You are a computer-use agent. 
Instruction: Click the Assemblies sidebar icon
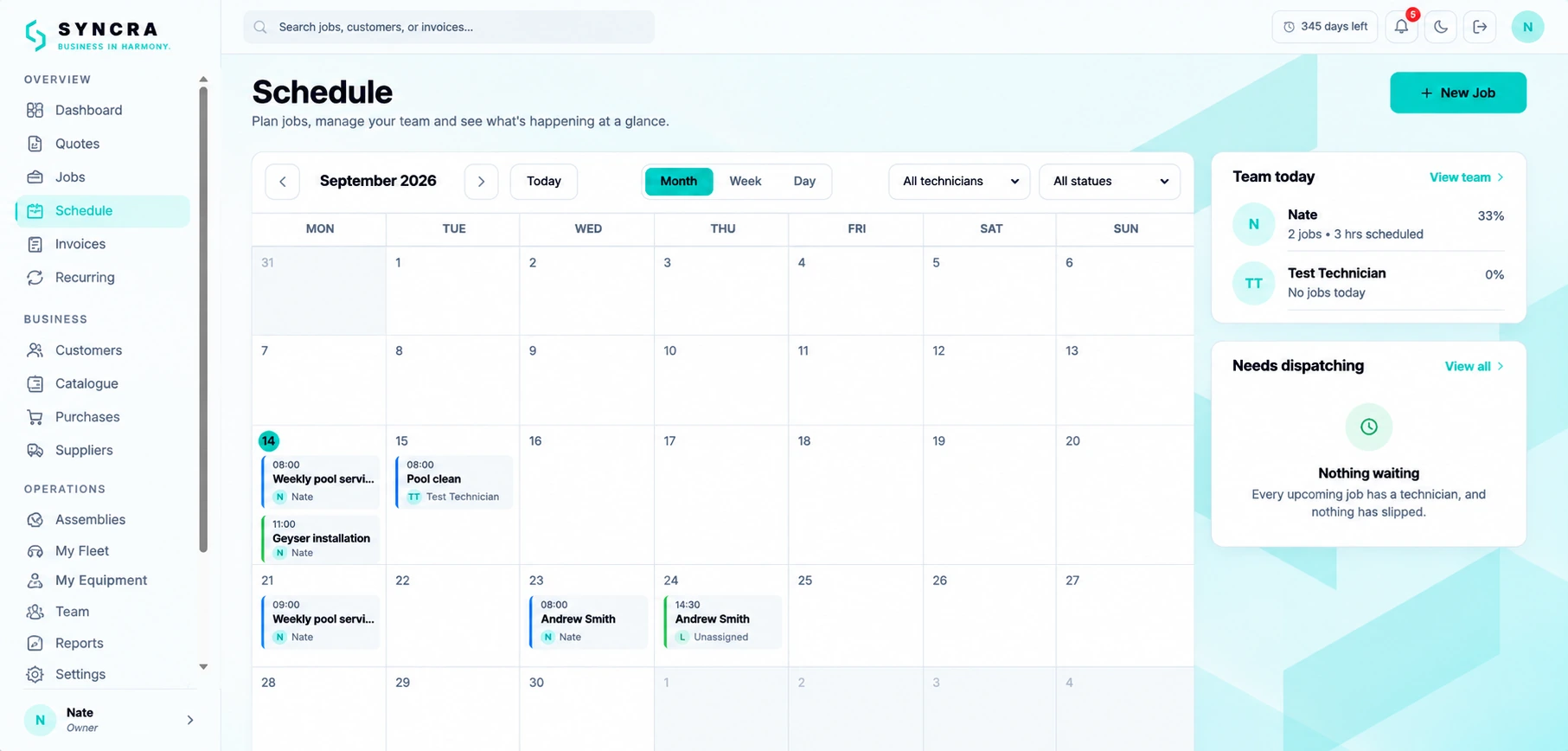(x=35, y=519)
